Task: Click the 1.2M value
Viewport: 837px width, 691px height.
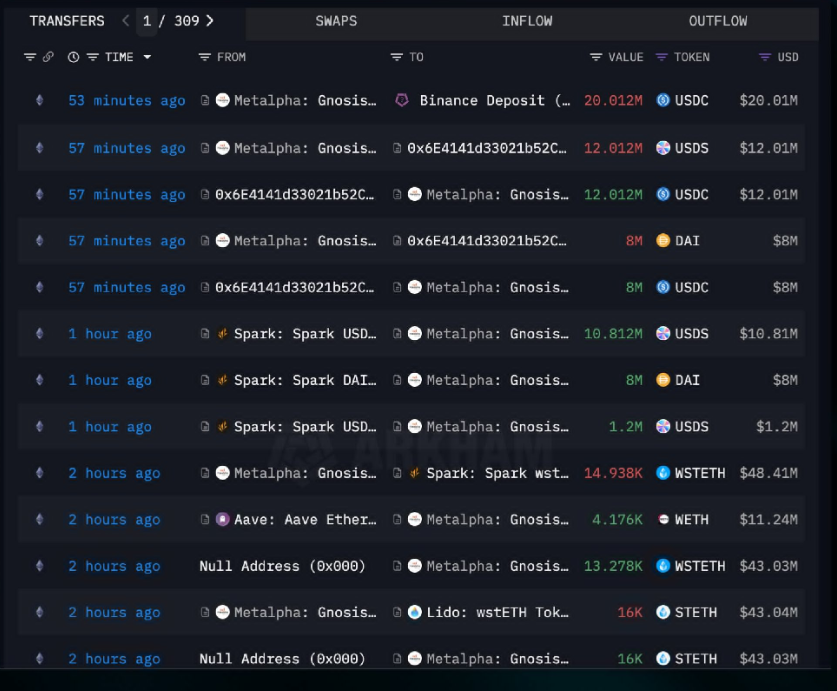Action: coord(626,427)
